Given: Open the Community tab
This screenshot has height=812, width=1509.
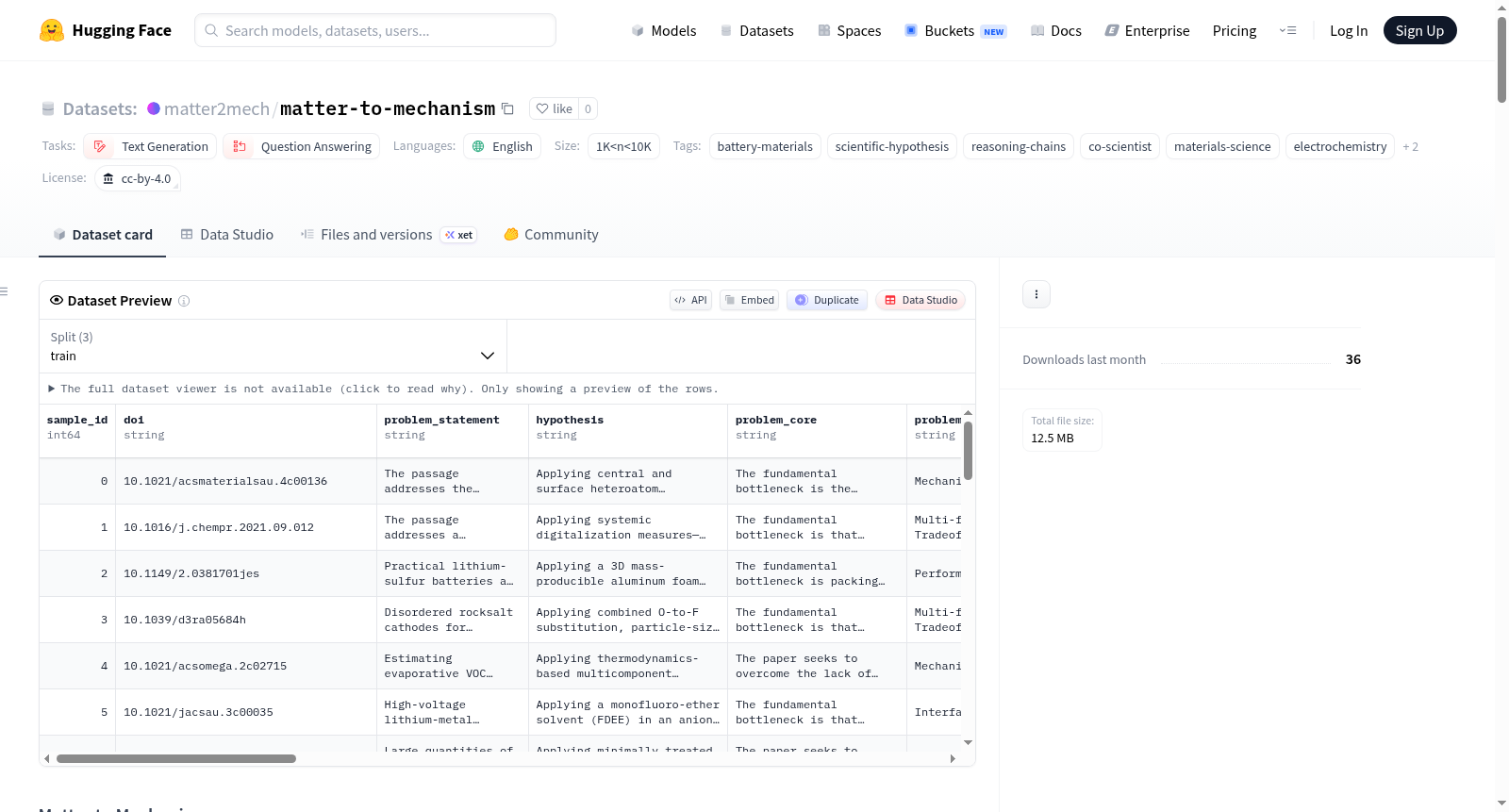Looking at the screenshot, I should (552, 235).
